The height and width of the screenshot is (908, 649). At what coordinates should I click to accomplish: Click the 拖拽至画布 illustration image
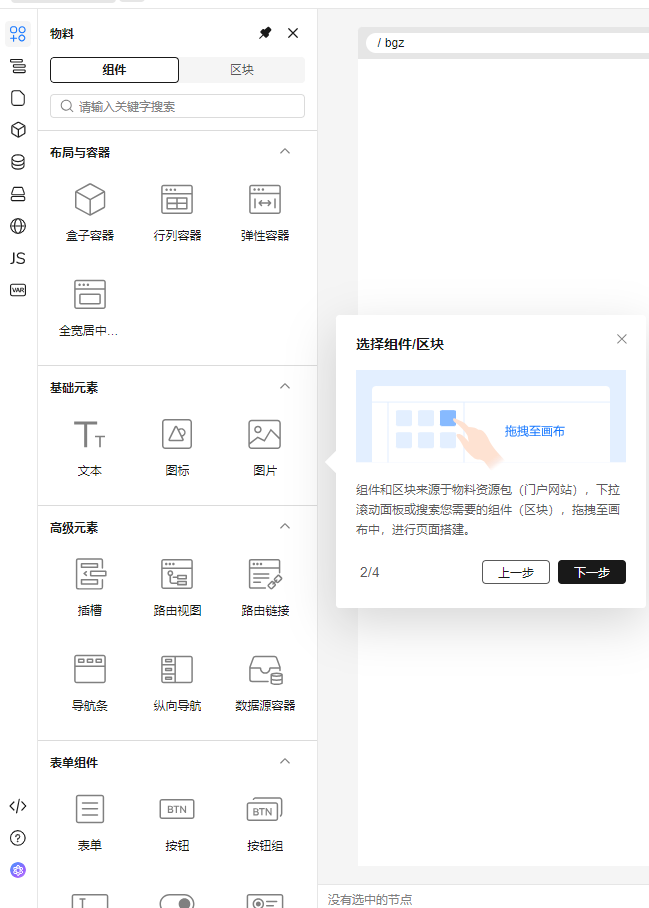pos(491,416)
